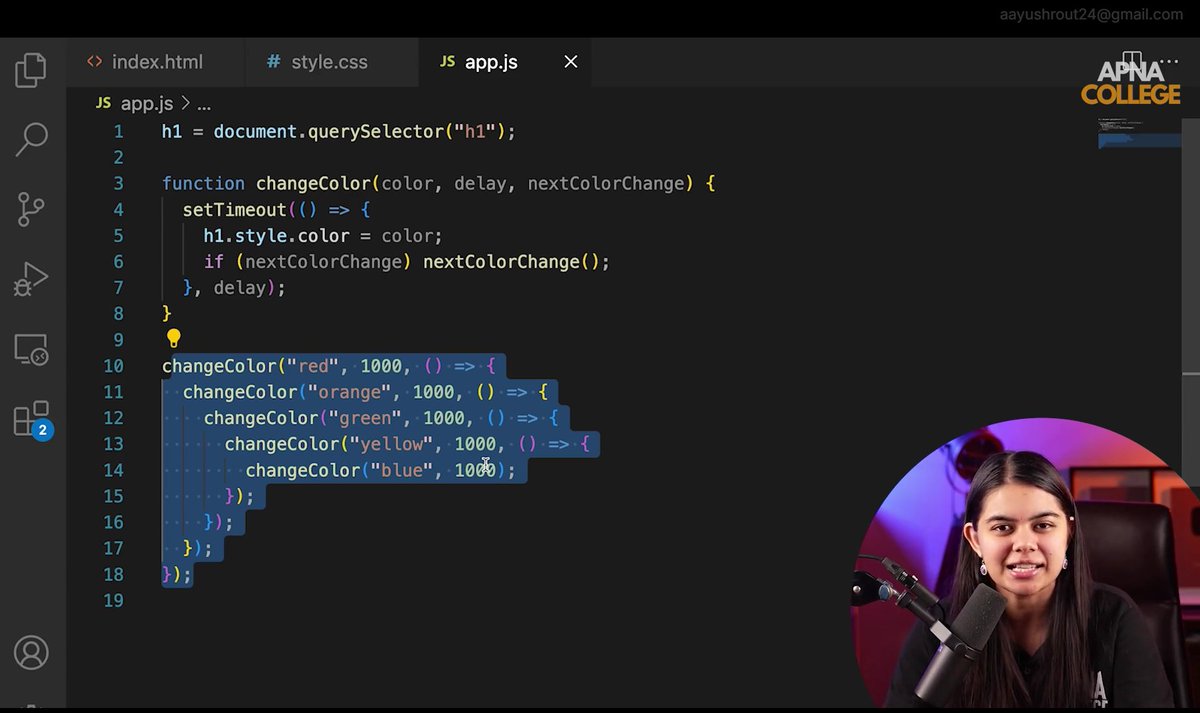Open the Remote Explorer icon
The width and height of the screenshot is (1200, 713).
pos(31,349)
